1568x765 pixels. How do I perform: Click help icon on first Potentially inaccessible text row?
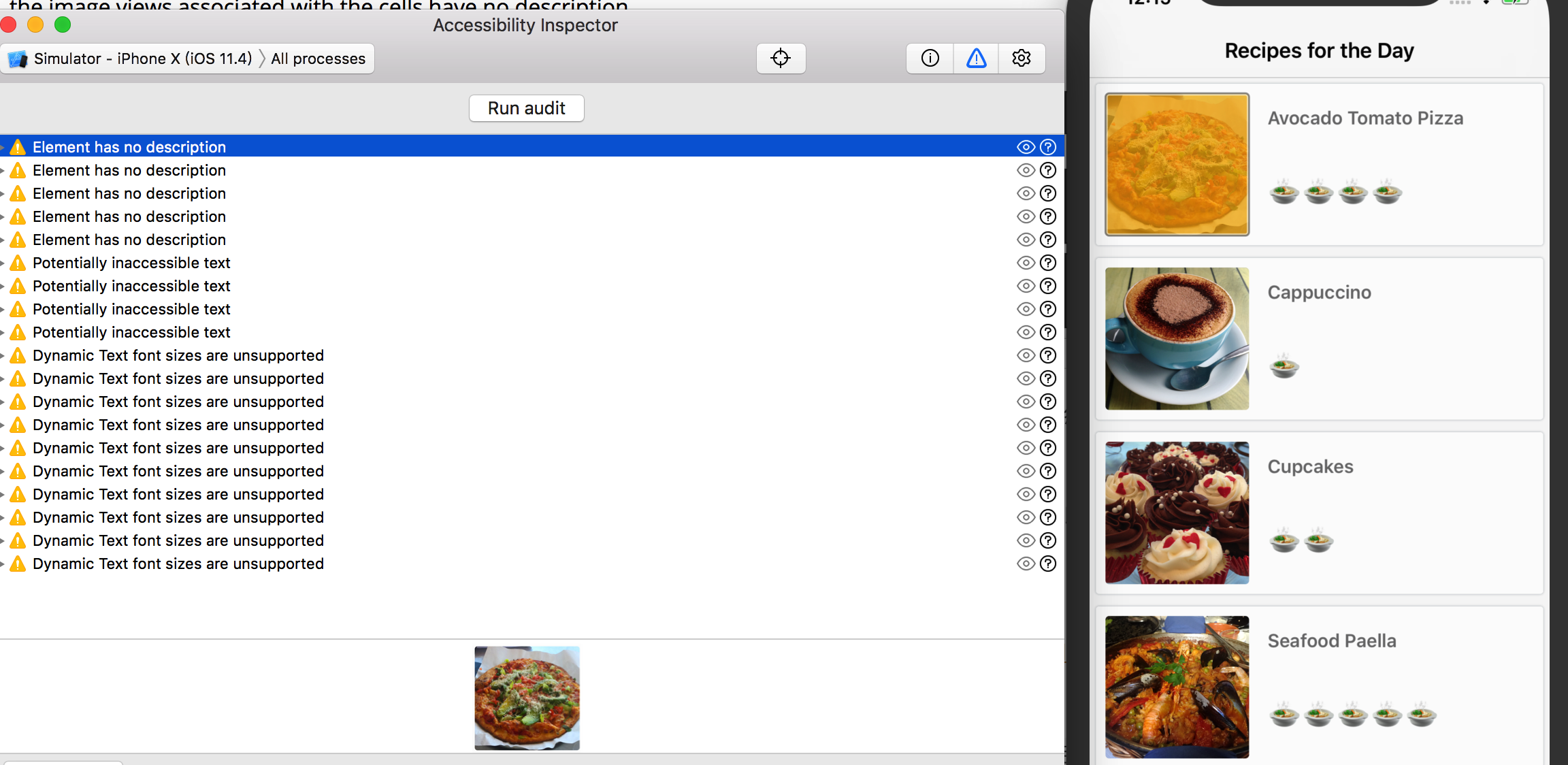pos(1048,263)
